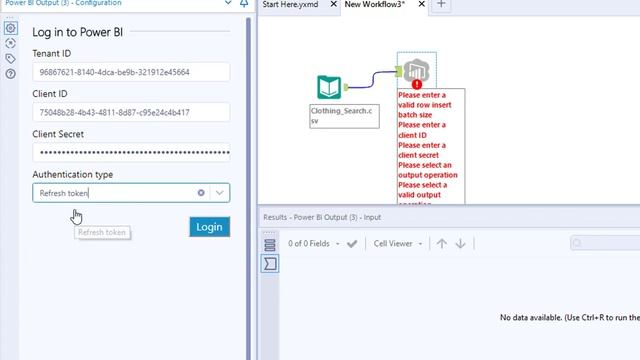
Task: Collapse the configuration panel chevron
Action: pyautogui.click(x=228, y=3)
